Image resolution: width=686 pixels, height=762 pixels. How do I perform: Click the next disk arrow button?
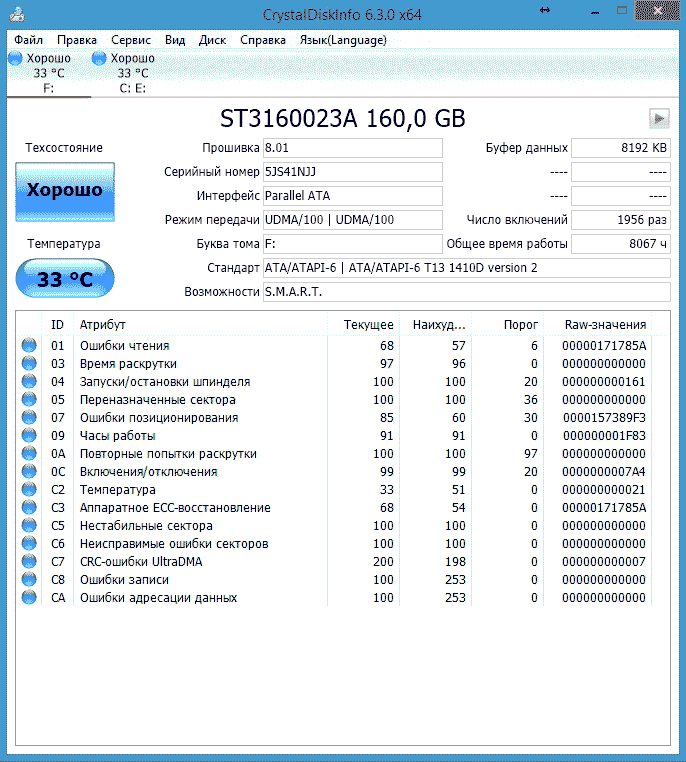tap(659, 119)
